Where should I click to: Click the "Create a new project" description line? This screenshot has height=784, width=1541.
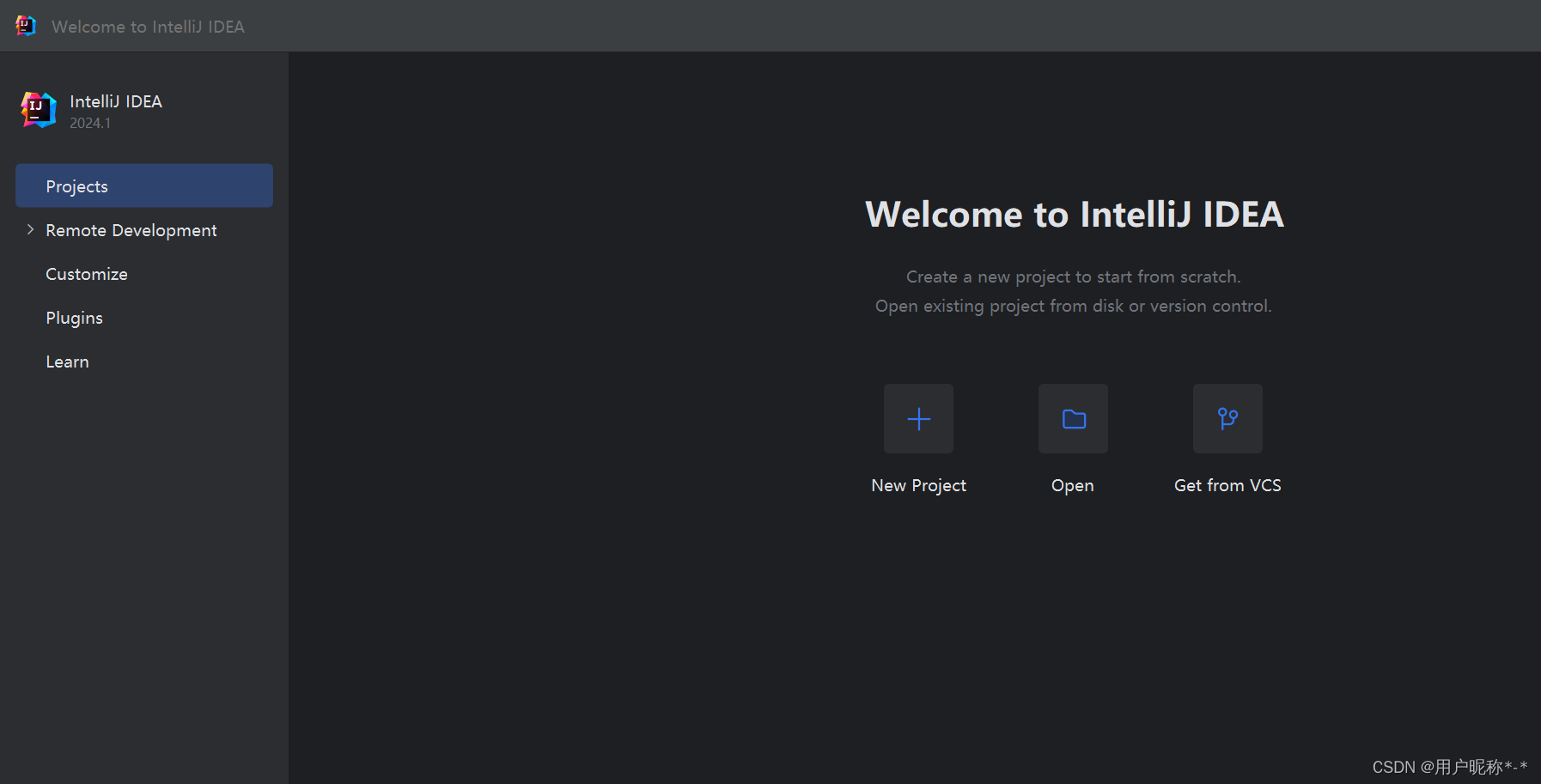point(1073,277)
